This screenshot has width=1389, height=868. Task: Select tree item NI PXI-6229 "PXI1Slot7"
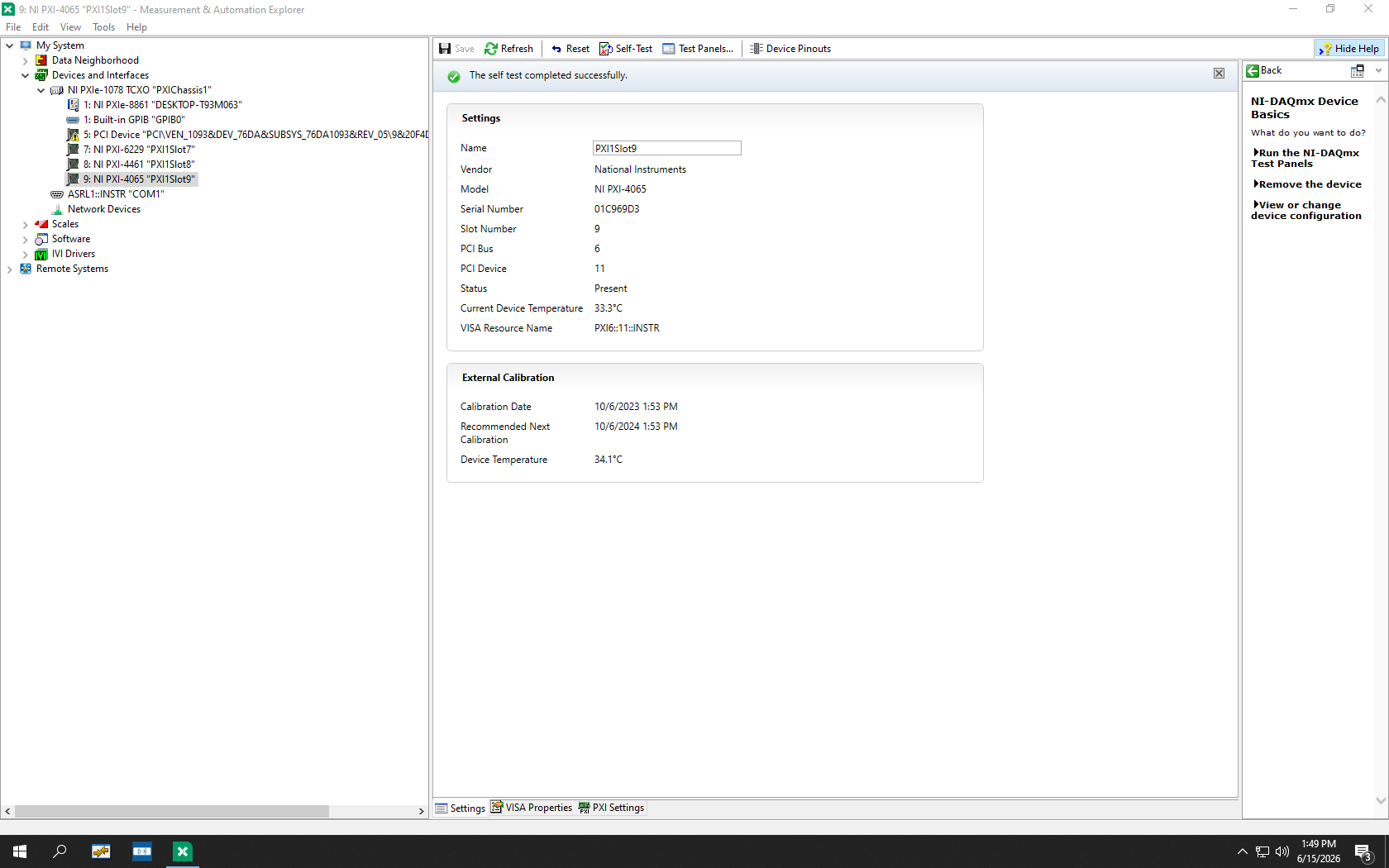pos(139,150)
